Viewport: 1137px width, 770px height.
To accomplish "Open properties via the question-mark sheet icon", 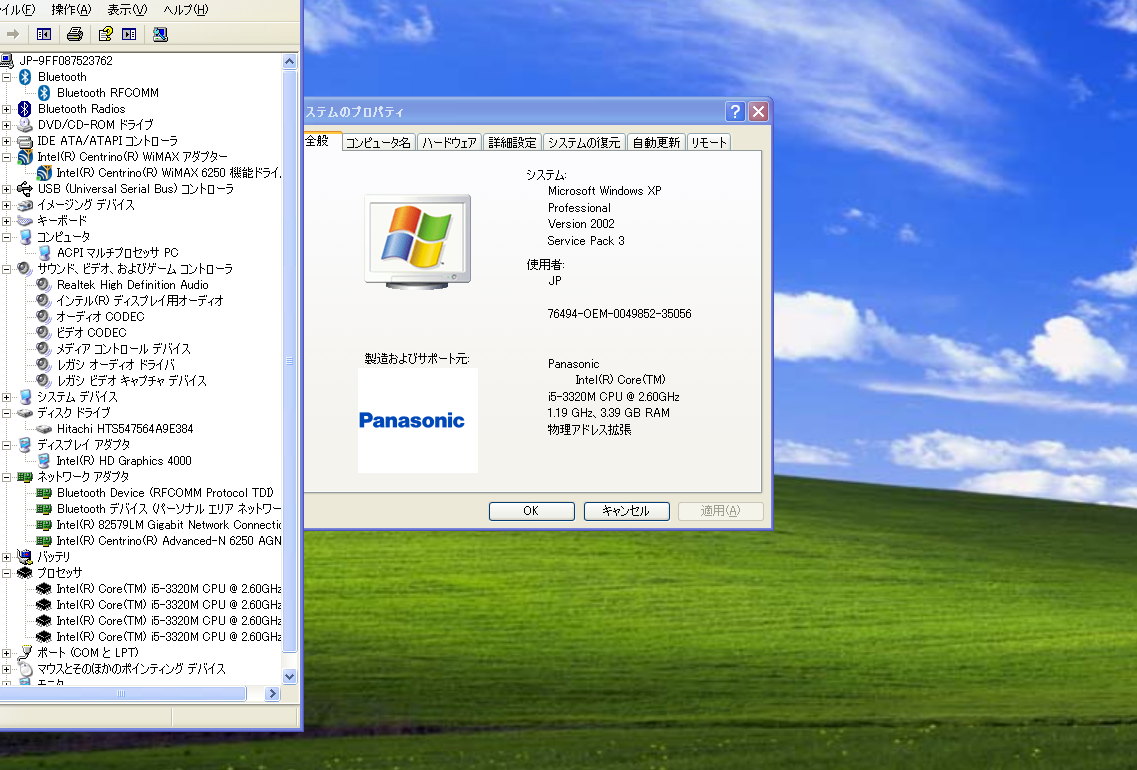I will [105, 34].
